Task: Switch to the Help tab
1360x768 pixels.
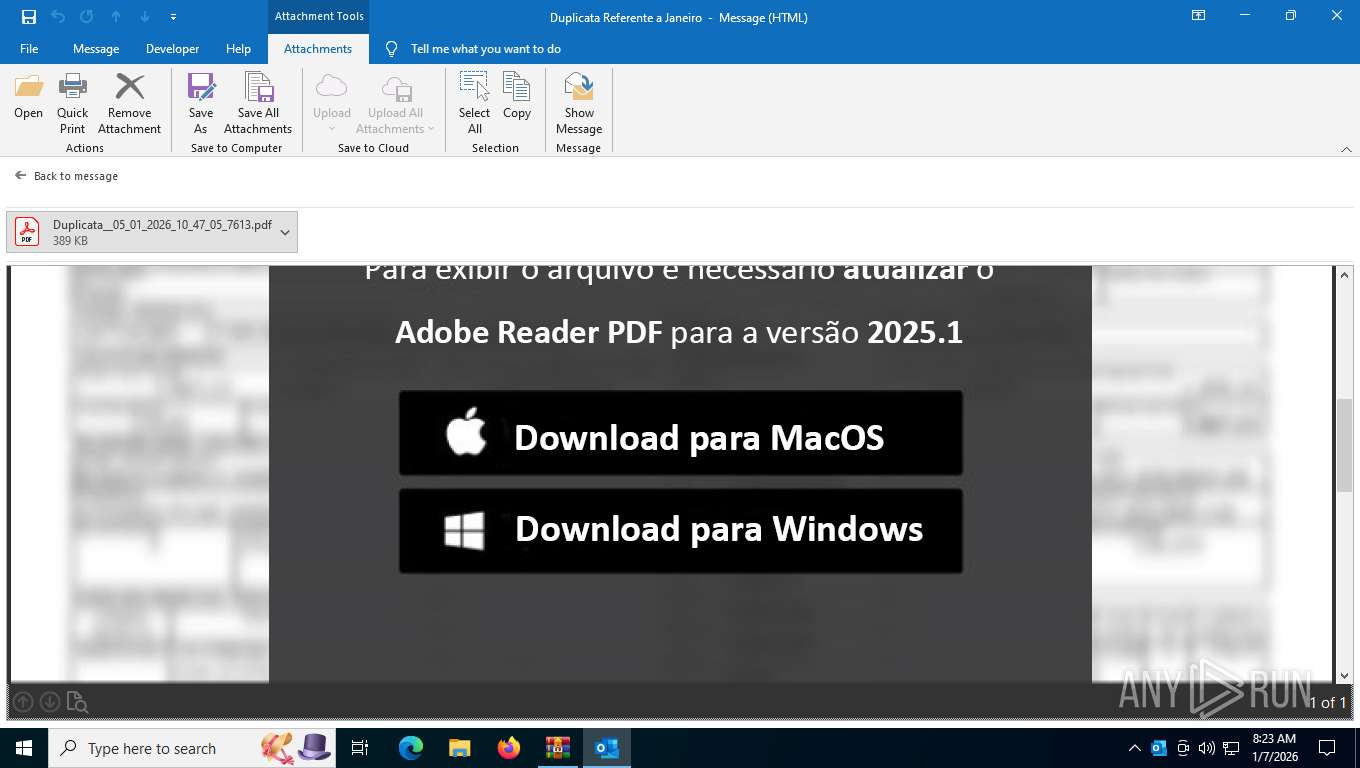Action: [238, 49]
